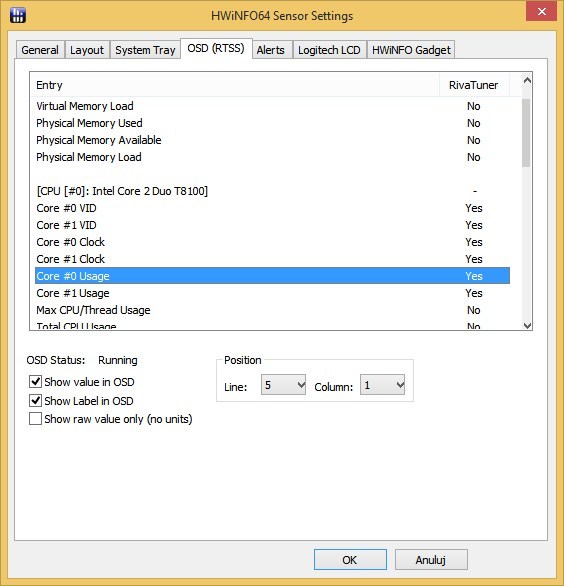Select the Physical Memory Load entry
The image size is (564, 586).
point(272,157)
